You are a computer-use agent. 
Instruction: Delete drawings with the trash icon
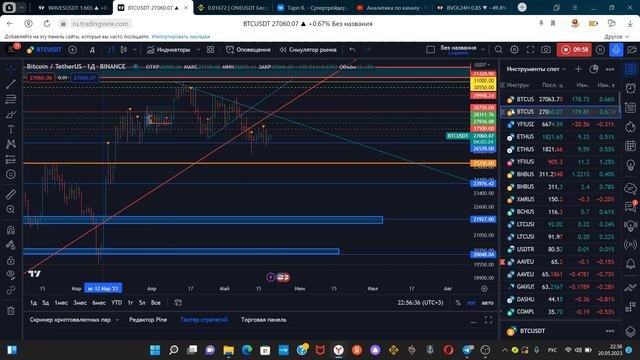click(11, 311)
